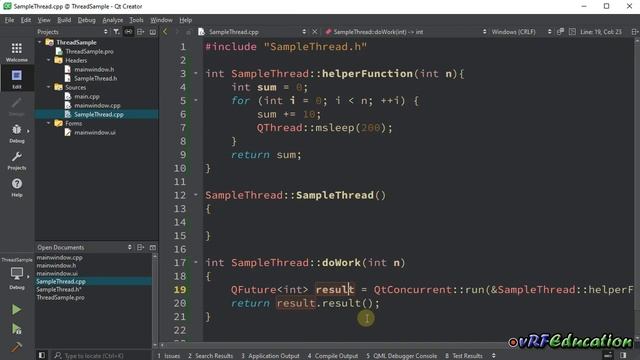
Task: Switch to mainwindow.ui in Open Documents
Action: [57, 273]
